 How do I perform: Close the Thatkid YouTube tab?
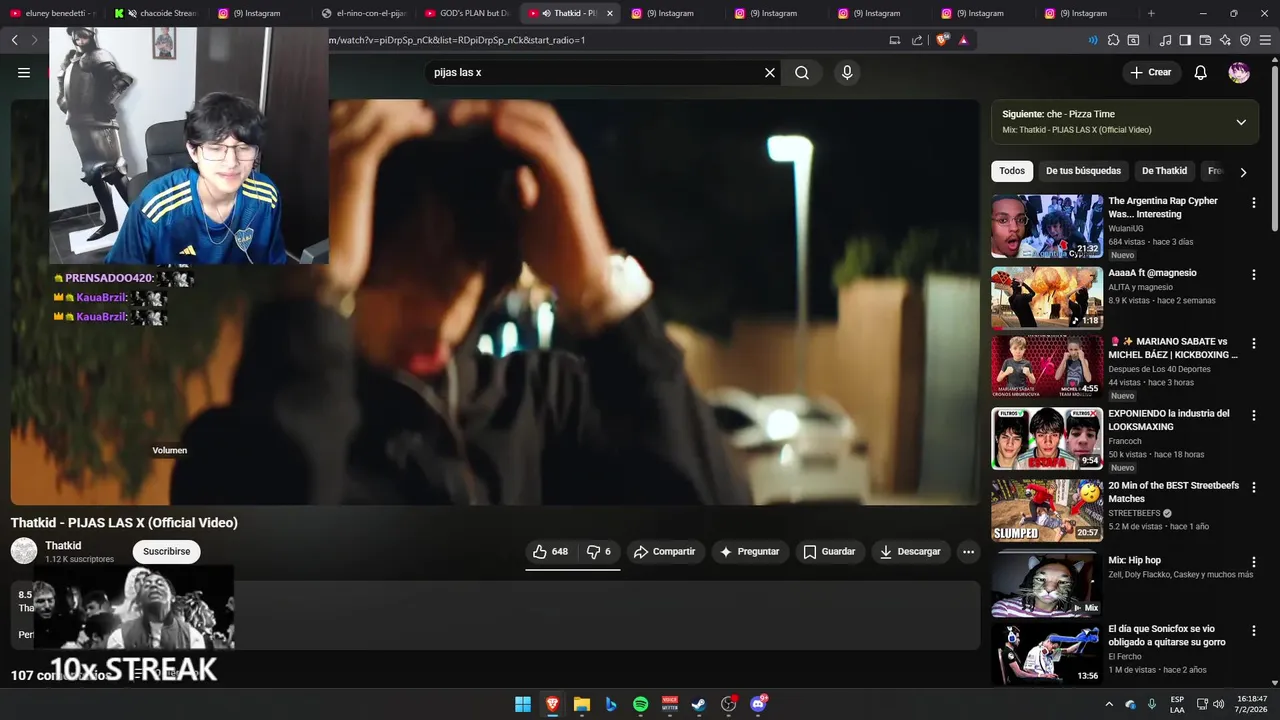[609, 13]
